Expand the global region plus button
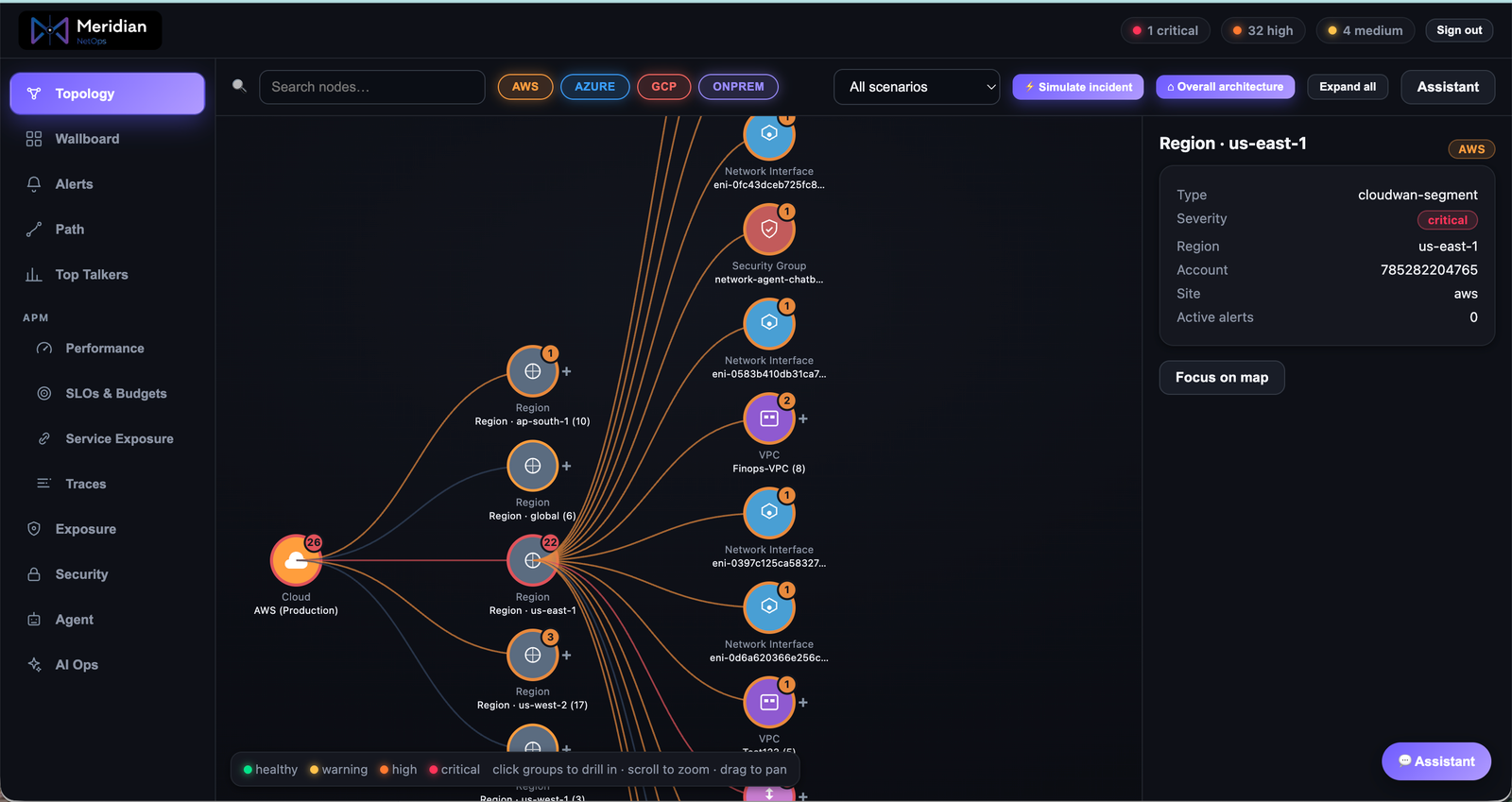The image size is (1512, 802). (567, 466)
